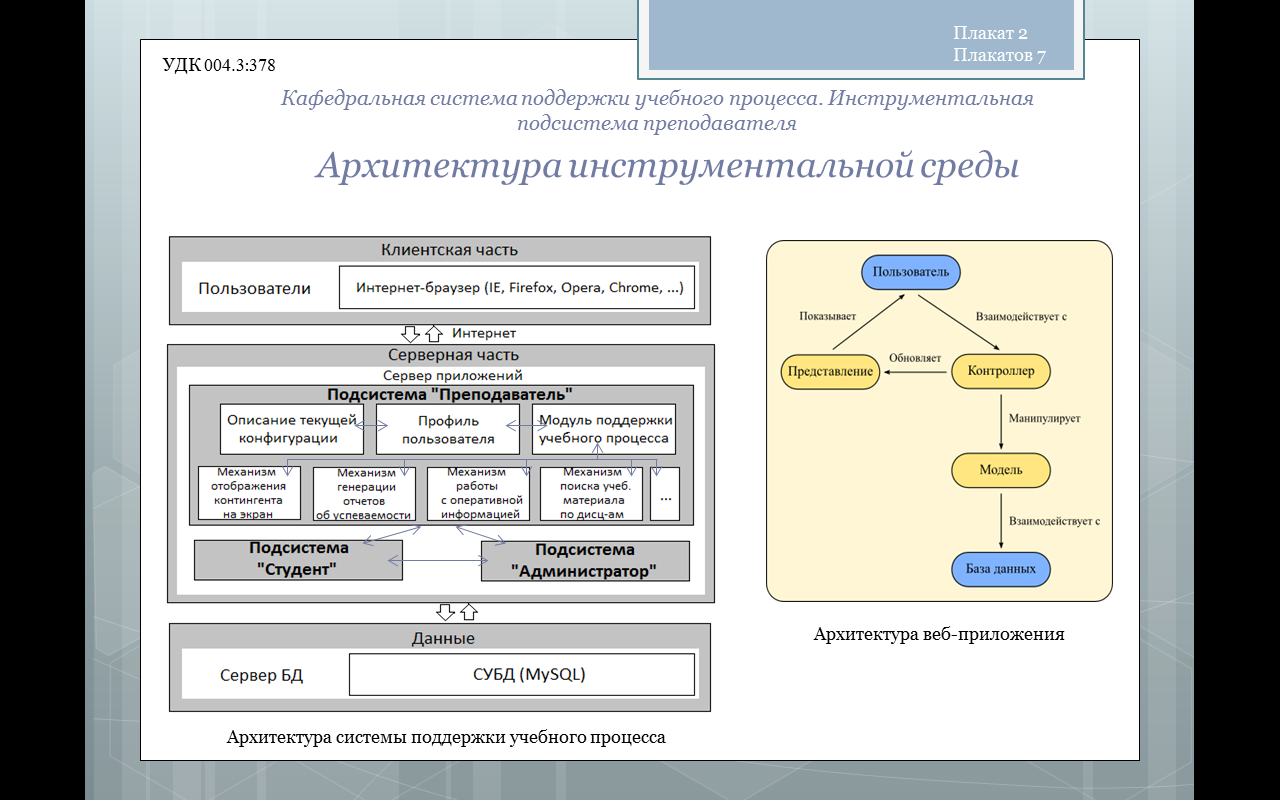Click the 'Клиентская часть' header
Screen dimensions: 1280x800
(449, 250)
